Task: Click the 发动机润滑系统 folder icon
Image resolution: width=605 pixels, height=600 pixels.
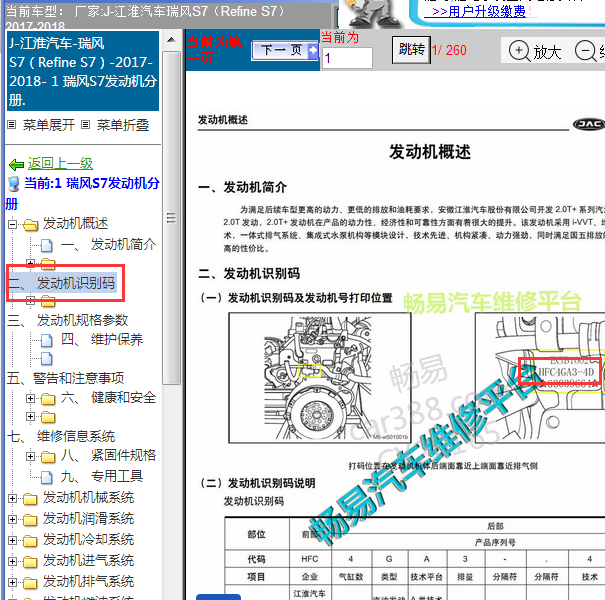Action: (30, 520)
